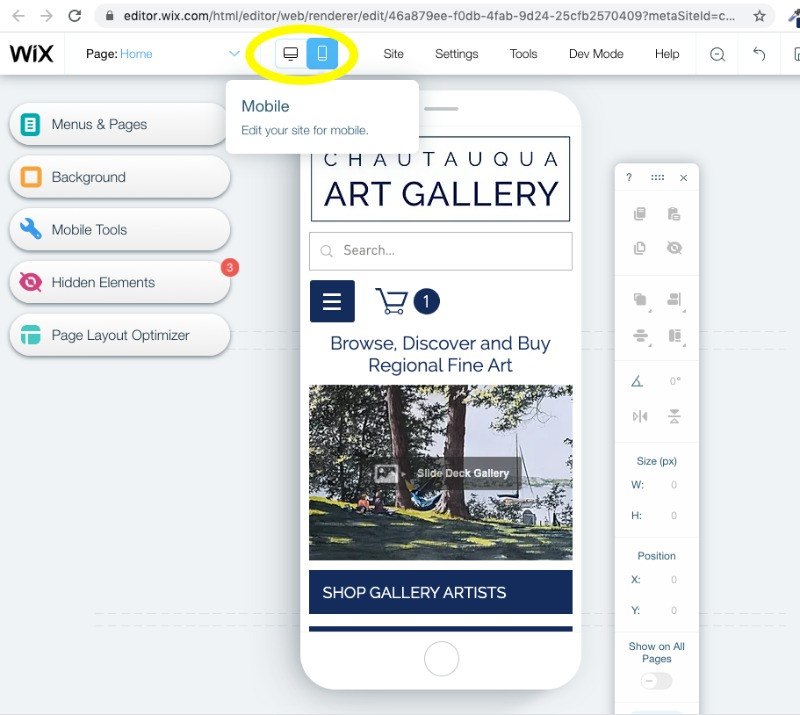Open the Distribute icon dropdown
The image size is (800, 715).
tap(641, 336)
